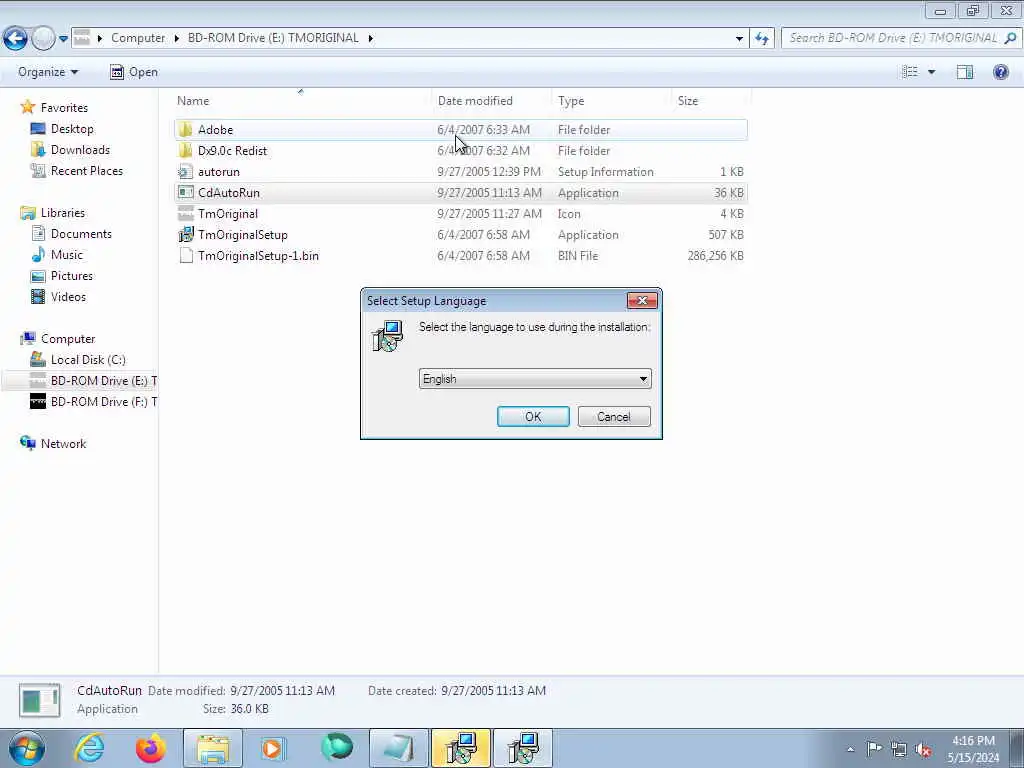Toggle the preview pane icon
1024x768 pixels.
965,72
